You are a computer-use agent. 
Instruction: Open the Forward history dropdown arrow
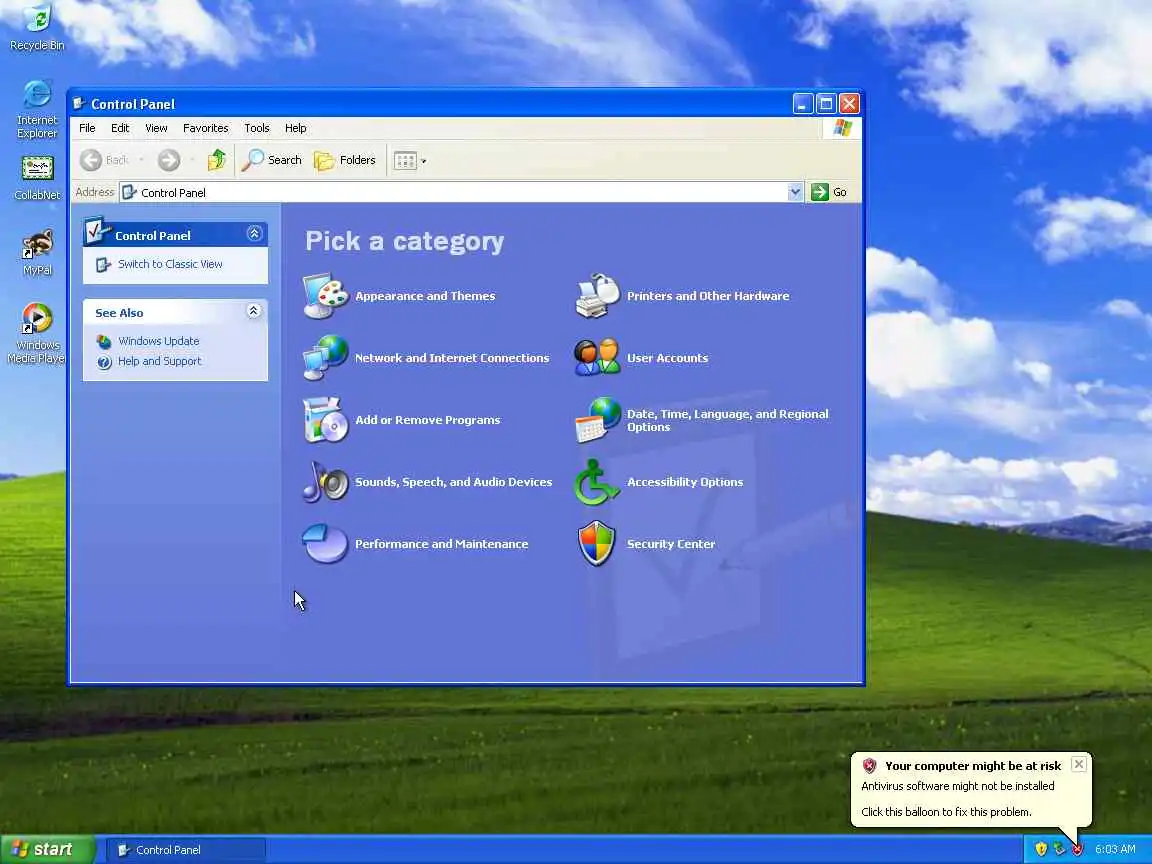[192, 159]
